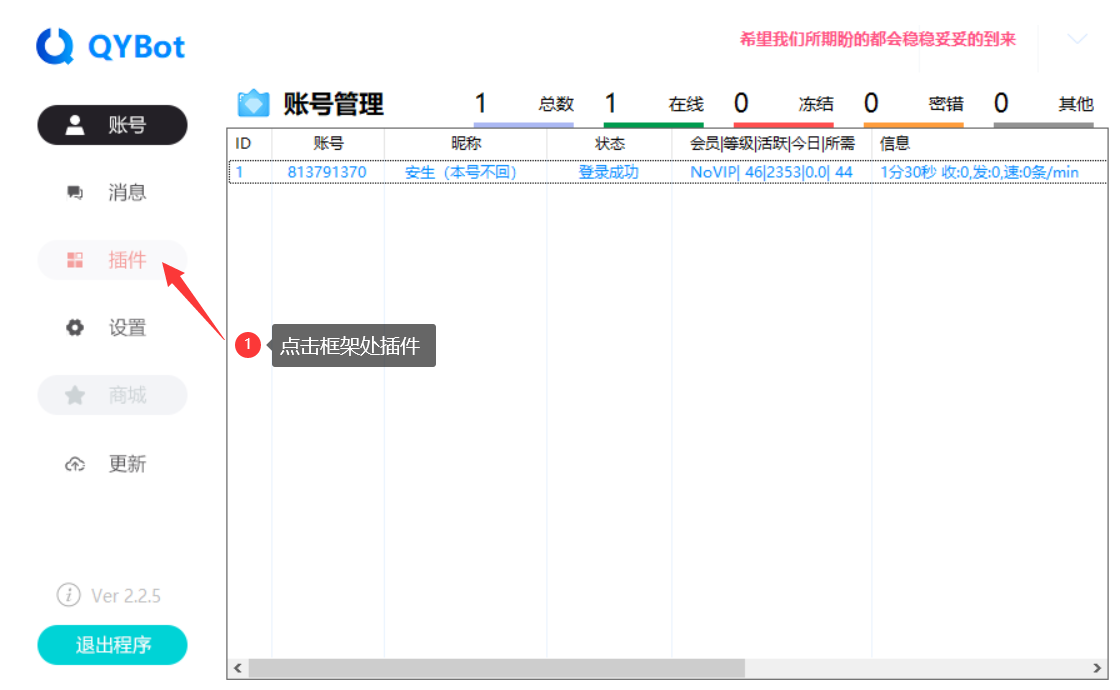Click the horizontal scrollbar right arrow
1120x690 pixels.
(1097, 667)
